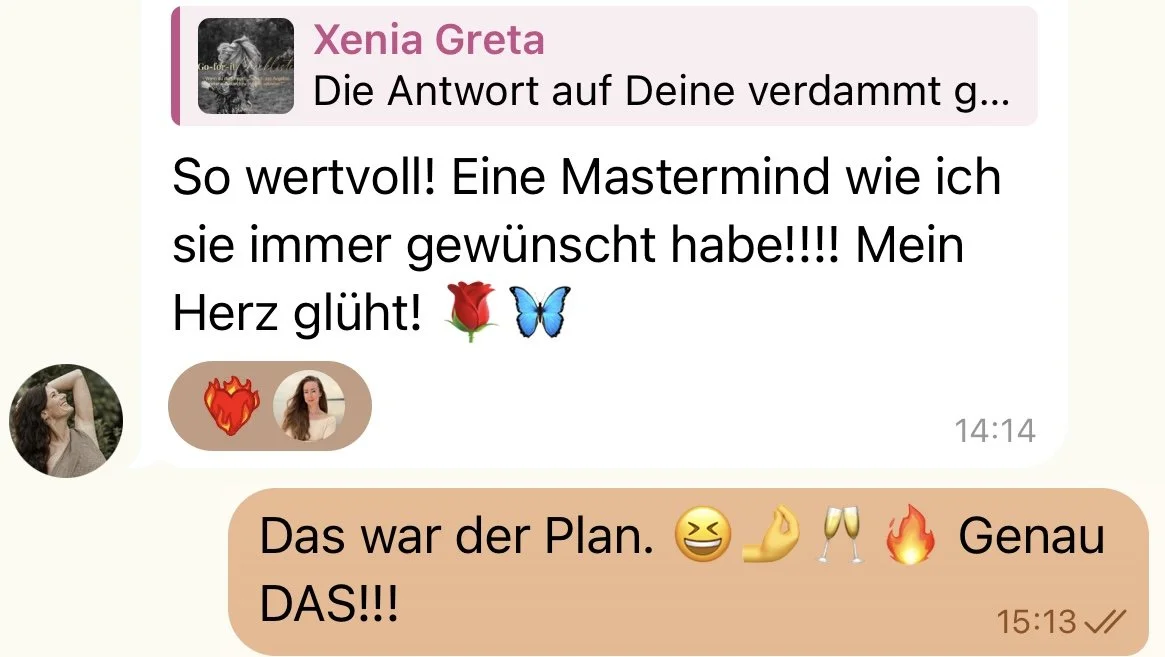Screen dimensions: 1165x657
Task: Tap the quoted message thumbnail image
Action: pyautogui.click(x=246, y=66)
